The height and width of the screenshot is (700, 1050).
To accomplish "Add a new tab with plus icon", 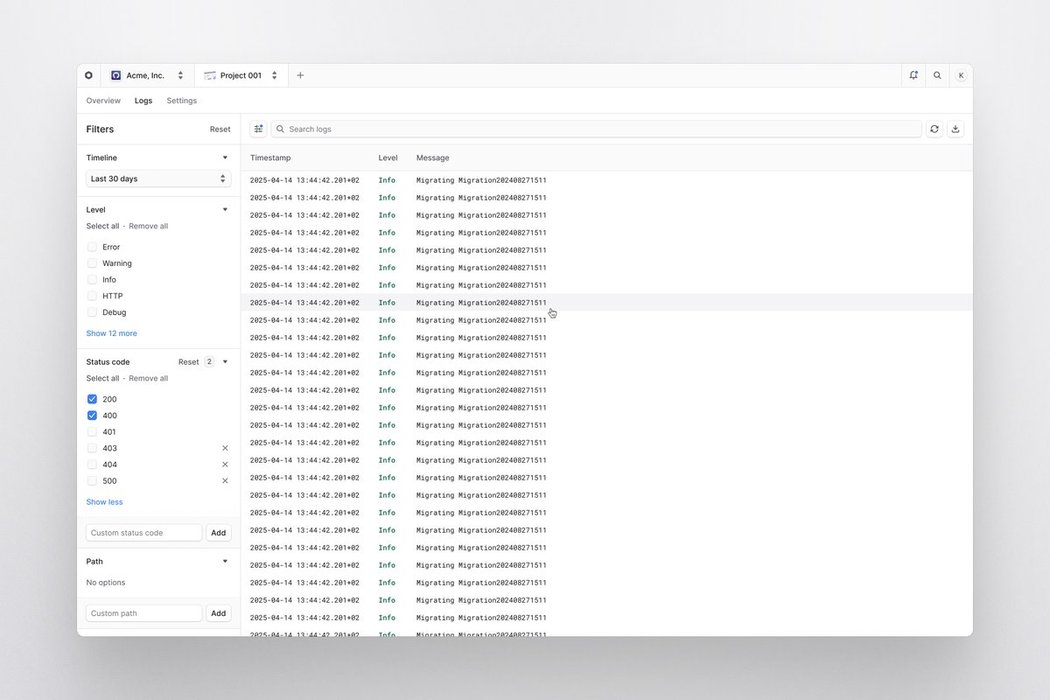I will 300,76.
